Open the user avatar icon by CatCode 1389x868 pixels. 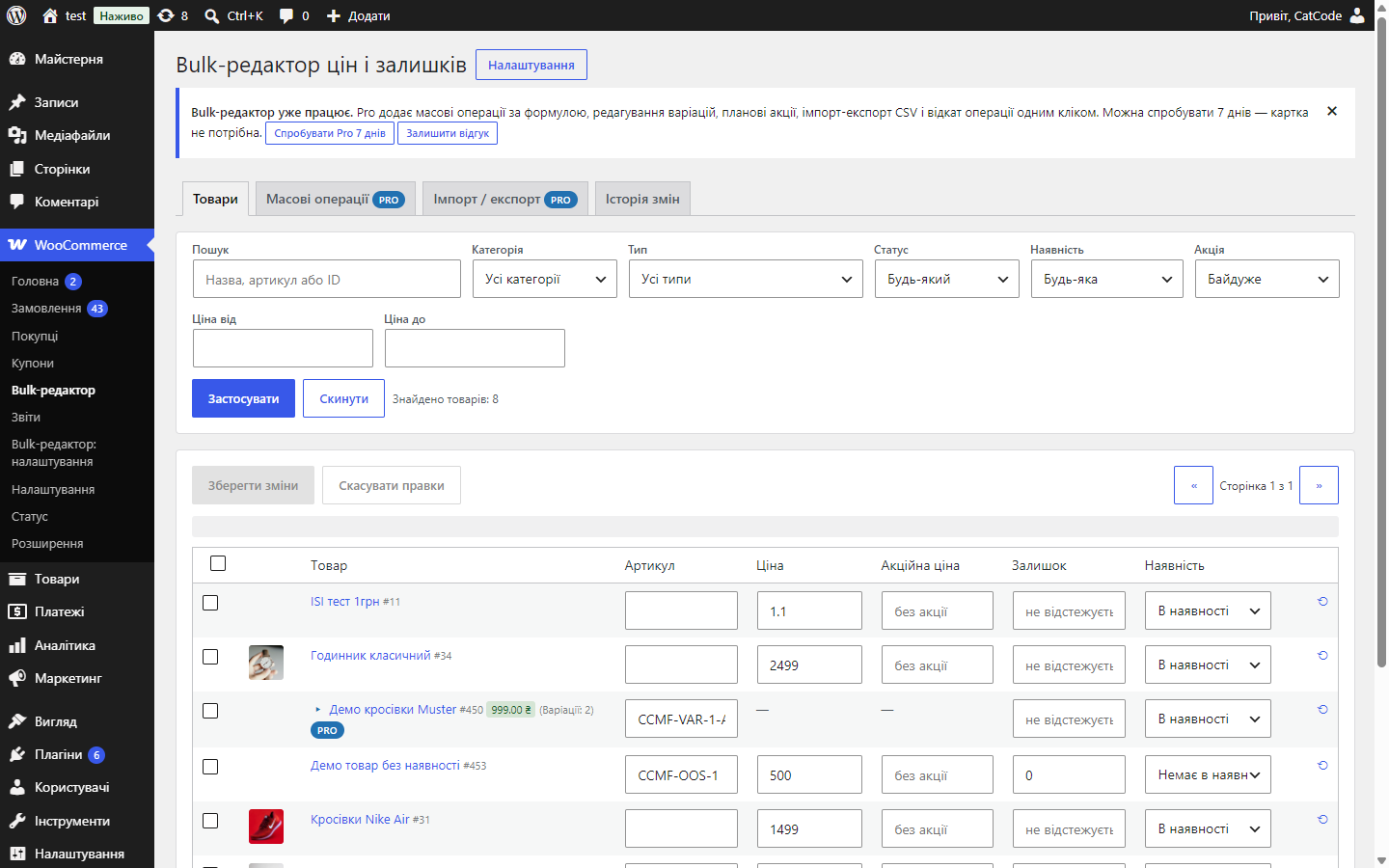(x=1357, y=15)
